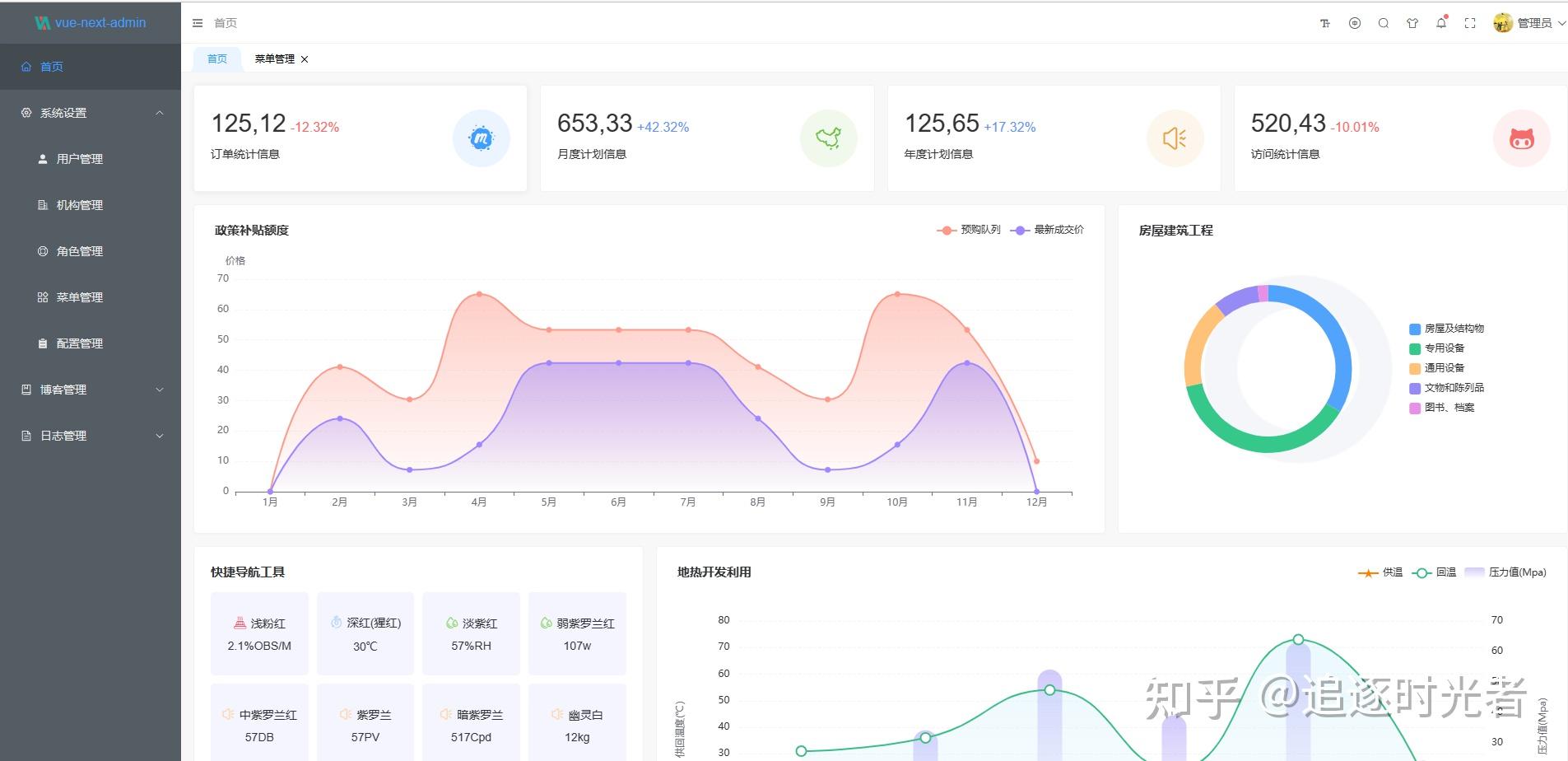Click the cat icon on 访问统计信息 card
The height and width of the screenshot is (761, 1568).
[x=1522, y=138]
